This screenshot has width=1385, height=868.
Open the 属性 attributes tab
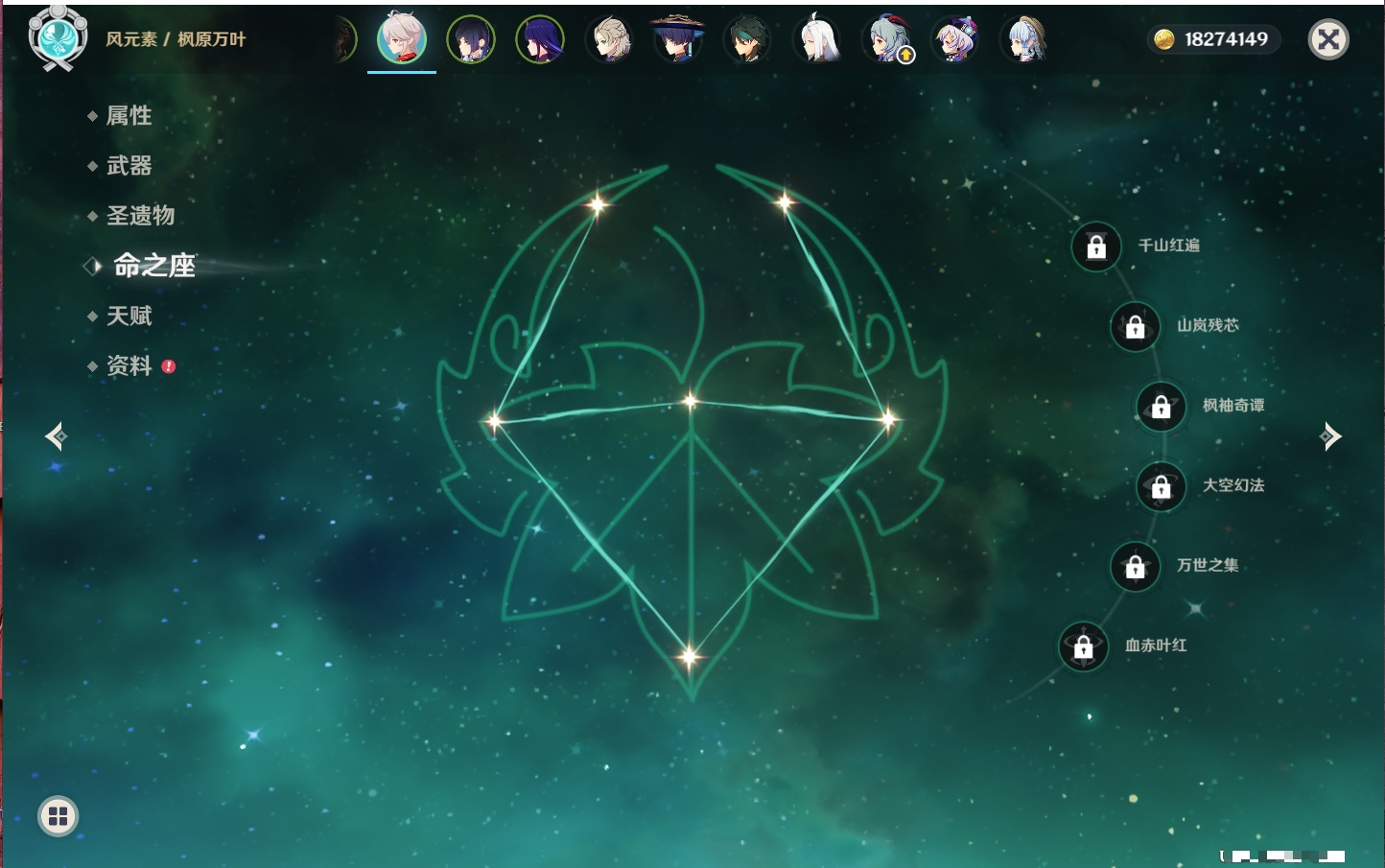point(129,116)
